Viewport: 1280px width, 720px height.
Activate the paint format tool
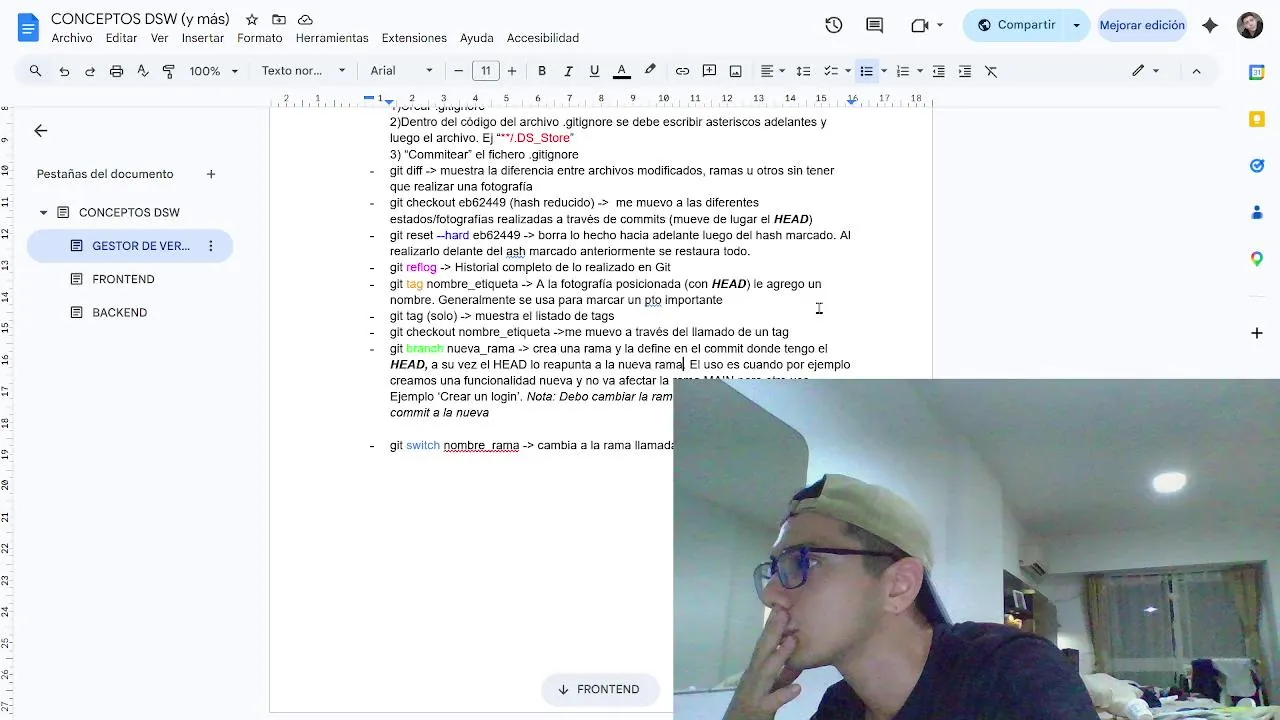[168, 71]
